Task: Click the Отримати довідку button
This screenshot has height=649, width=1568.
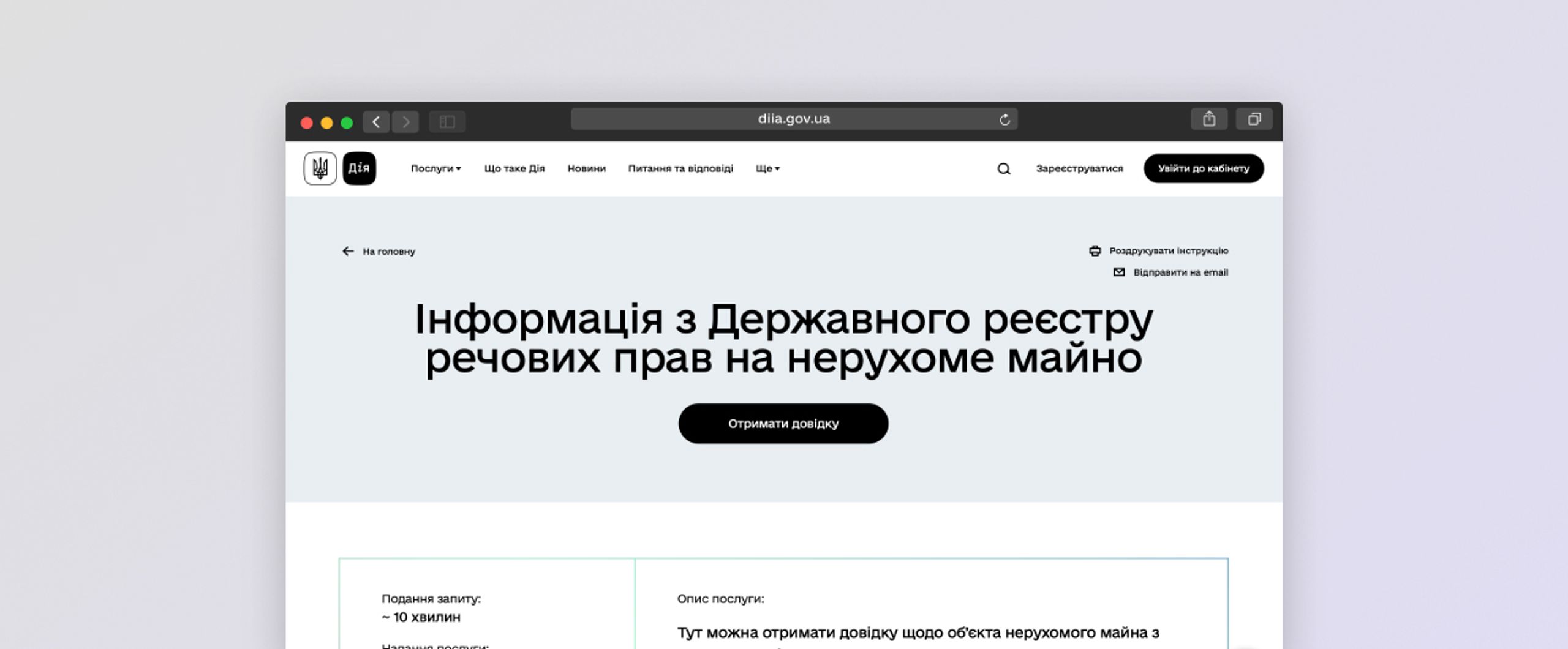Action: point(783,423)
